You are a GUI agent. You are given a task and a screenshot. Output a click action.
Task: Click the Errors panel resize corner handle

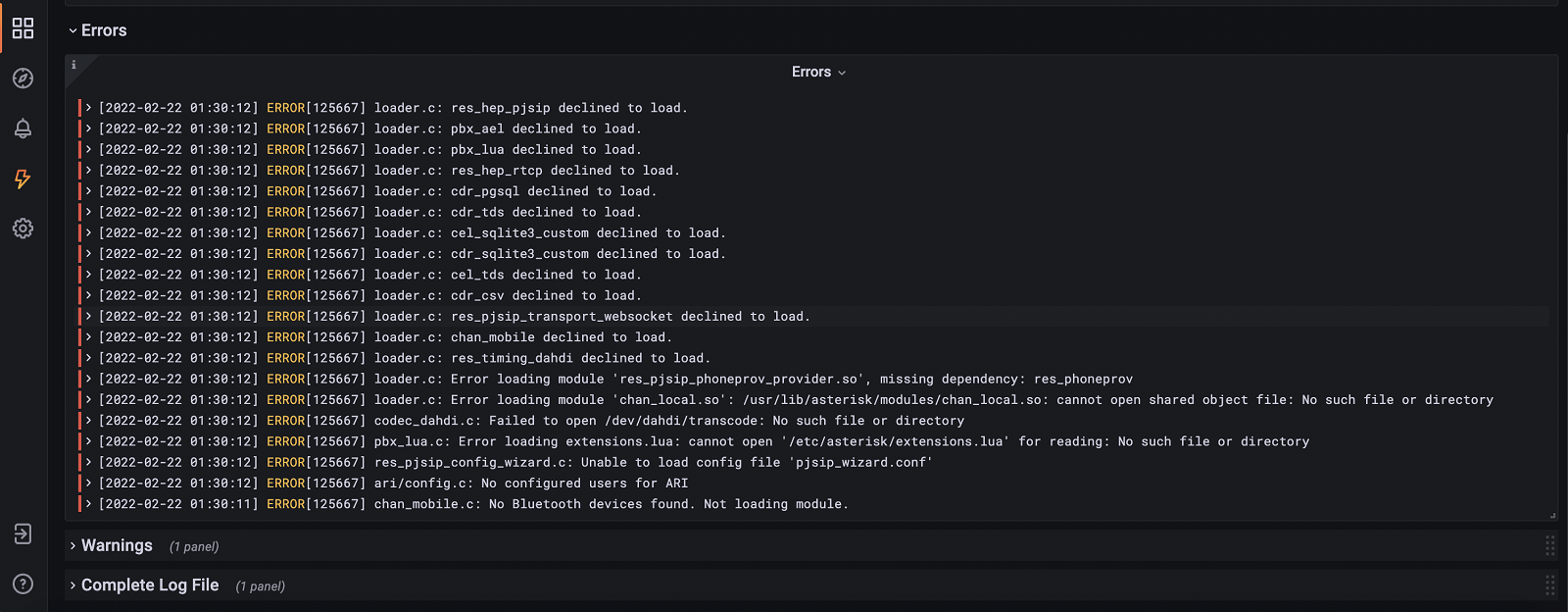1552,515
